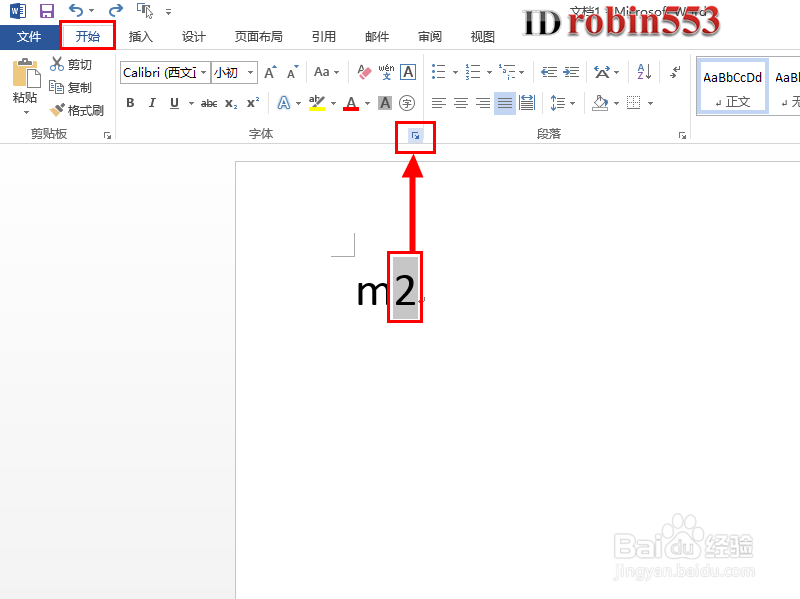
Task: Apply distributed alignment
Action: (x=527, y=103)
